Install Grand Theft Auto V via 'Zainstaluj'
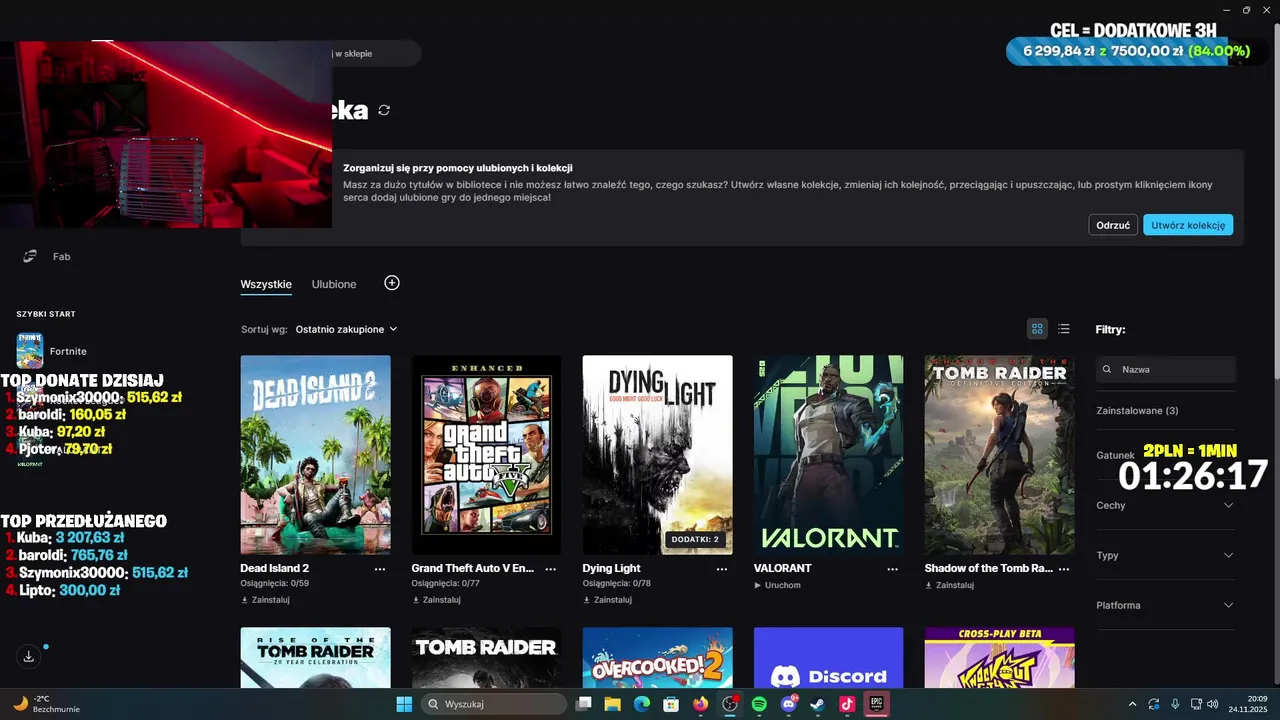The height and width of the screenshot is (720, 1280). coord(436,600)
